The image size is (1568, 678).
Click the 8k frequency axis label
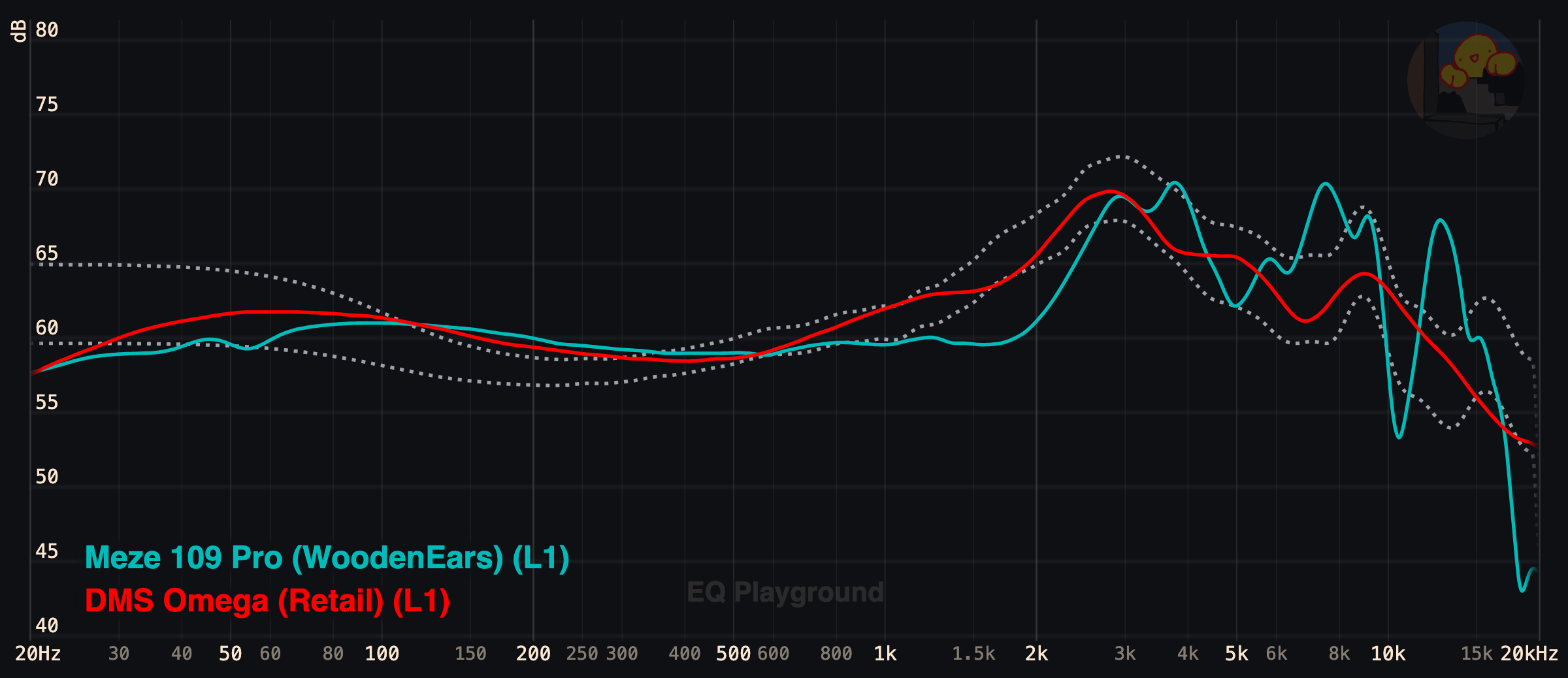(1339, 654)
